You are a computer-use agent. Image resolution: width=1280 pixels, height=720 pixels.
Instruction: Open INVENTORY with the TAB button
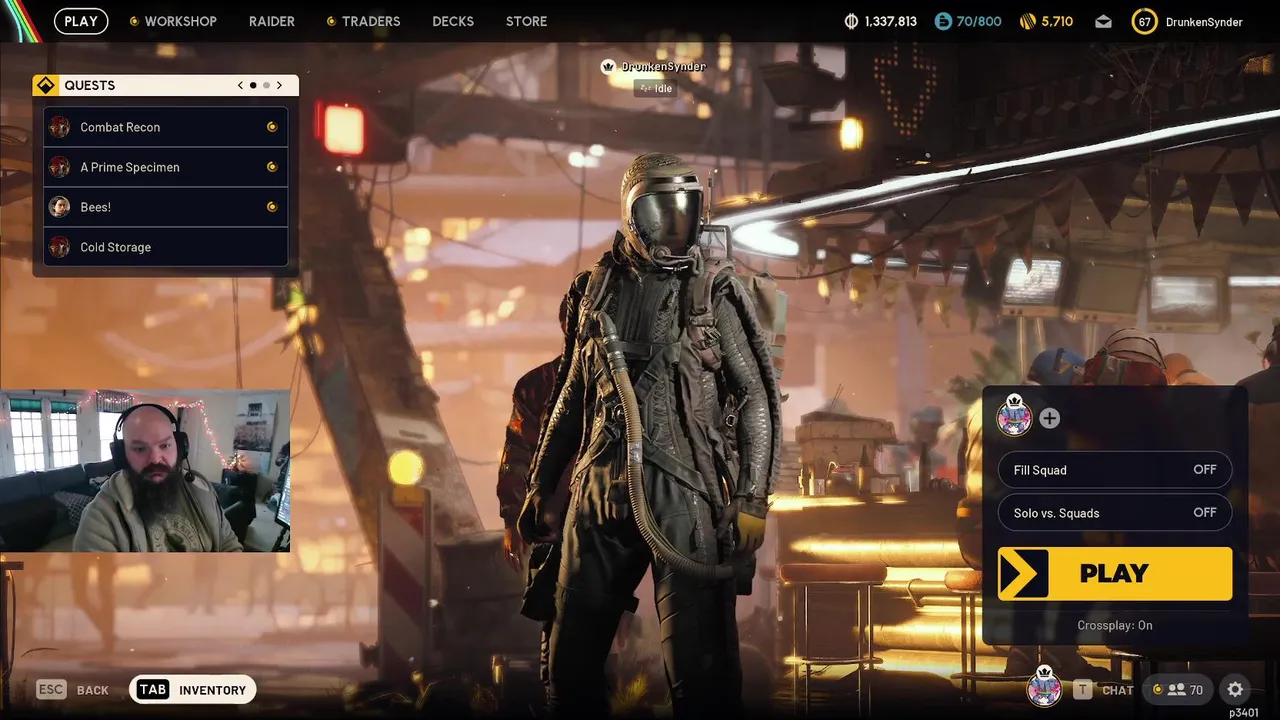point(193,690)
